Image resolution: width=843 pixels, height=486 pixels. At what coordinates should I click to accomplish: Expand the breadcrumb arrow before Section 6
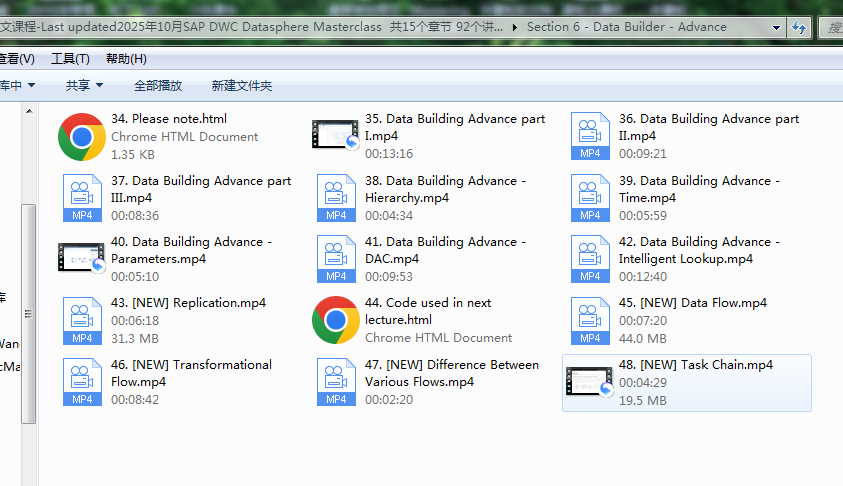tap(515, 27)
